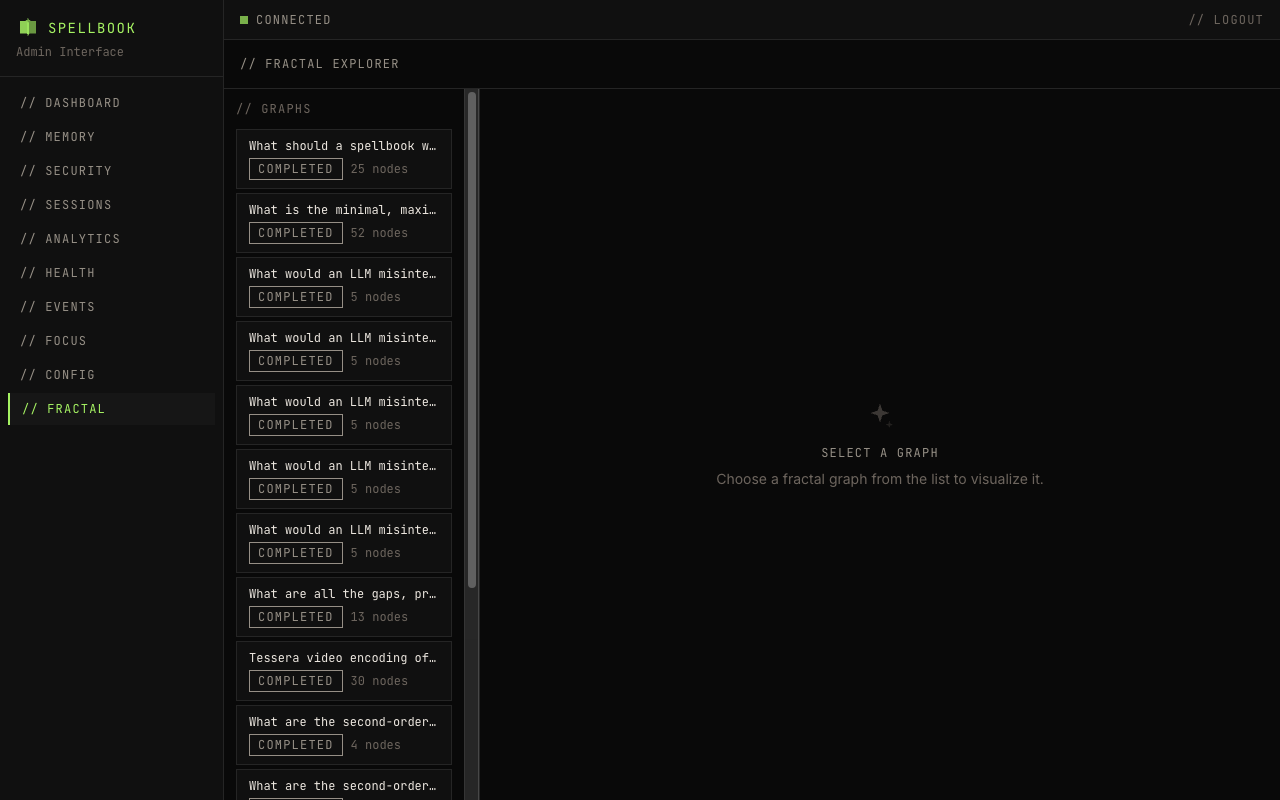
Task: View the Events section
Action: (x=58, y=307)
